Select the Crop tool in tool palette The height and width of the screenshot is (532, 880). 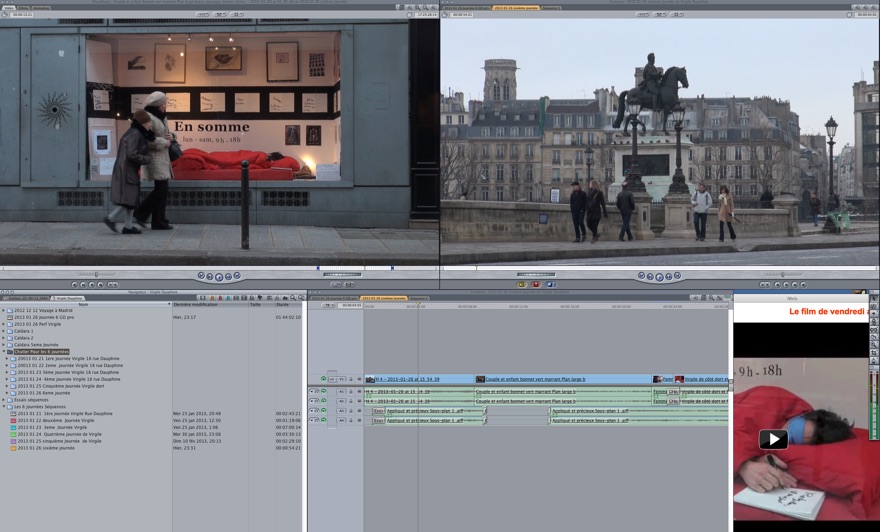[874, 353]
